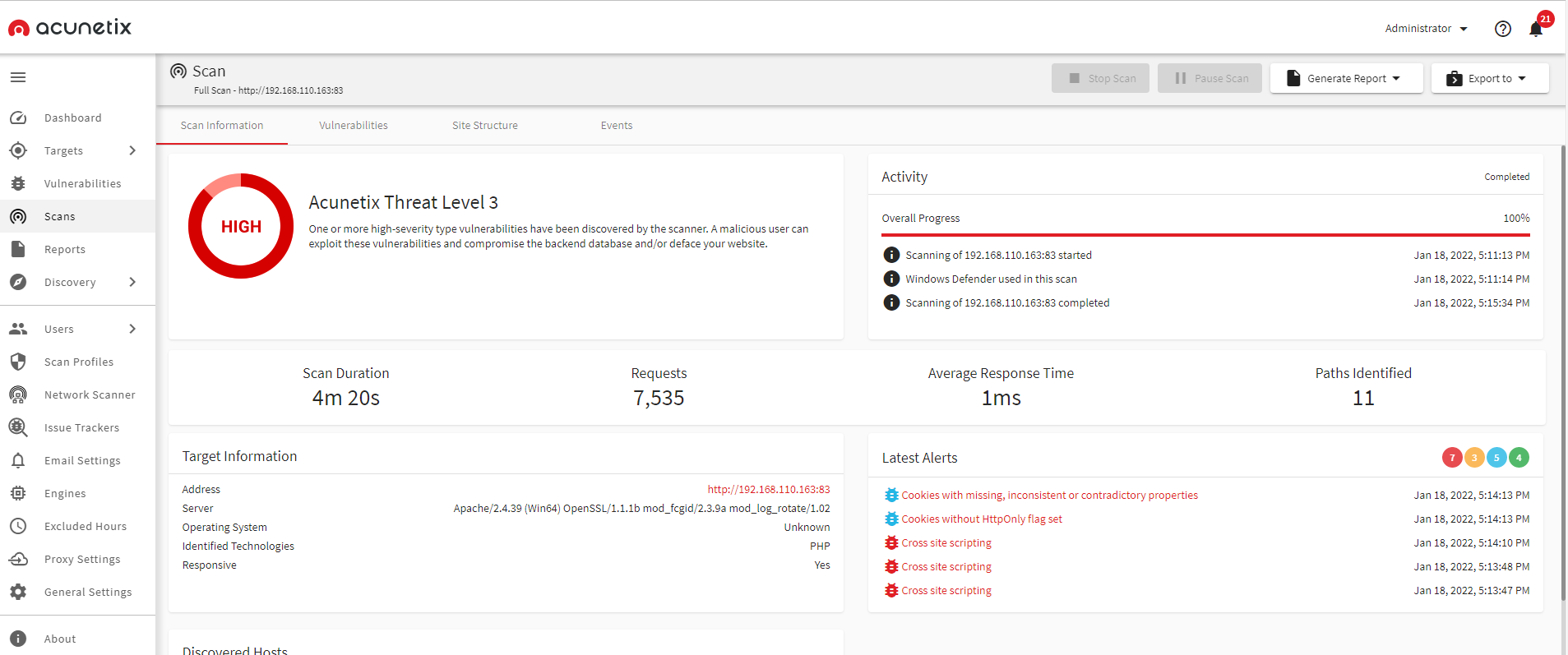Click the Overall Progress bar
The height and width of the screenshot is (655, 1568).
point(1205,235)
